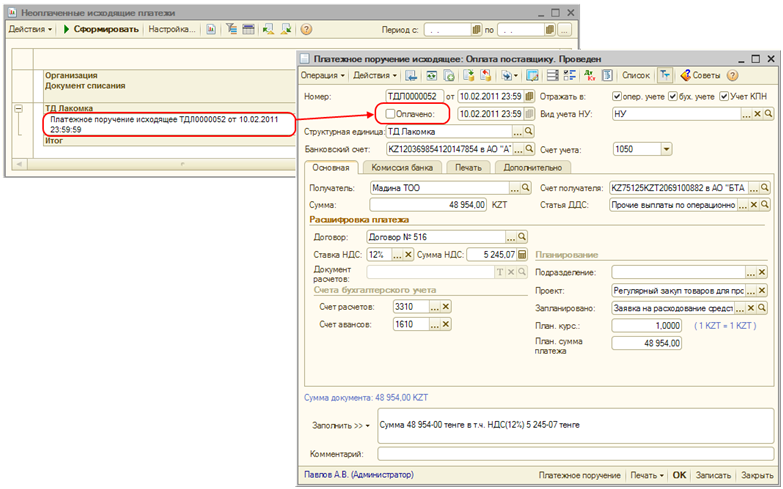
Task: Uncheck the Учет КПН checkbox
Action: 723,95
